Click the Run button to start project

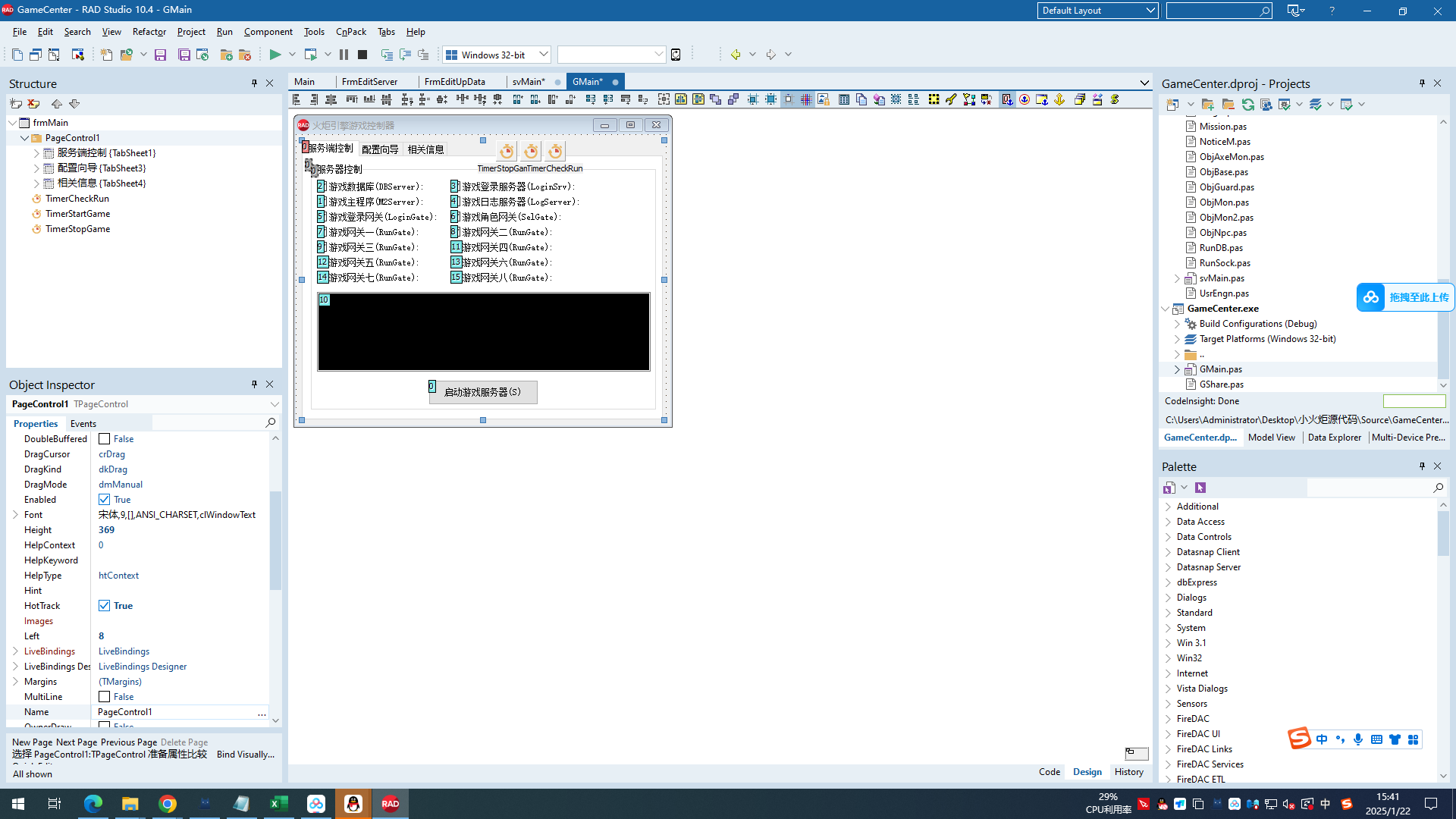pos(275,54)
